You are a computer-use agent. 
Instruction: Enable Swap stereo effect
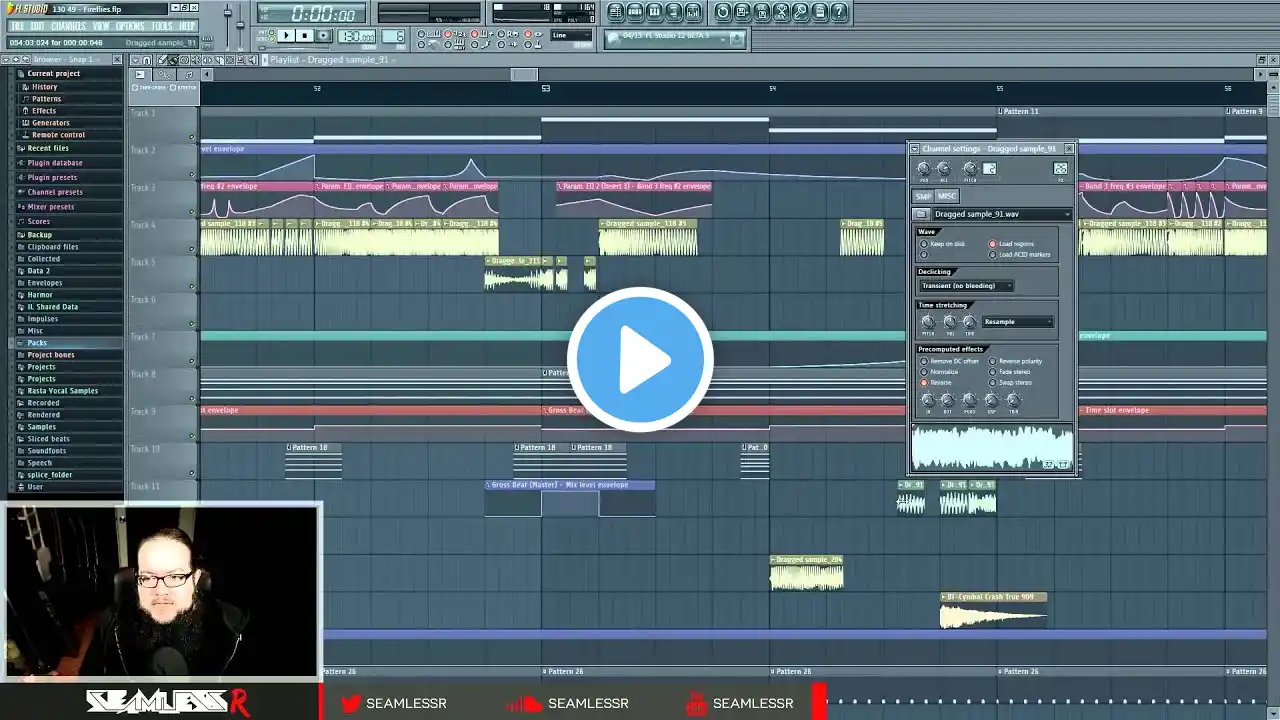[x=993, y=383]
